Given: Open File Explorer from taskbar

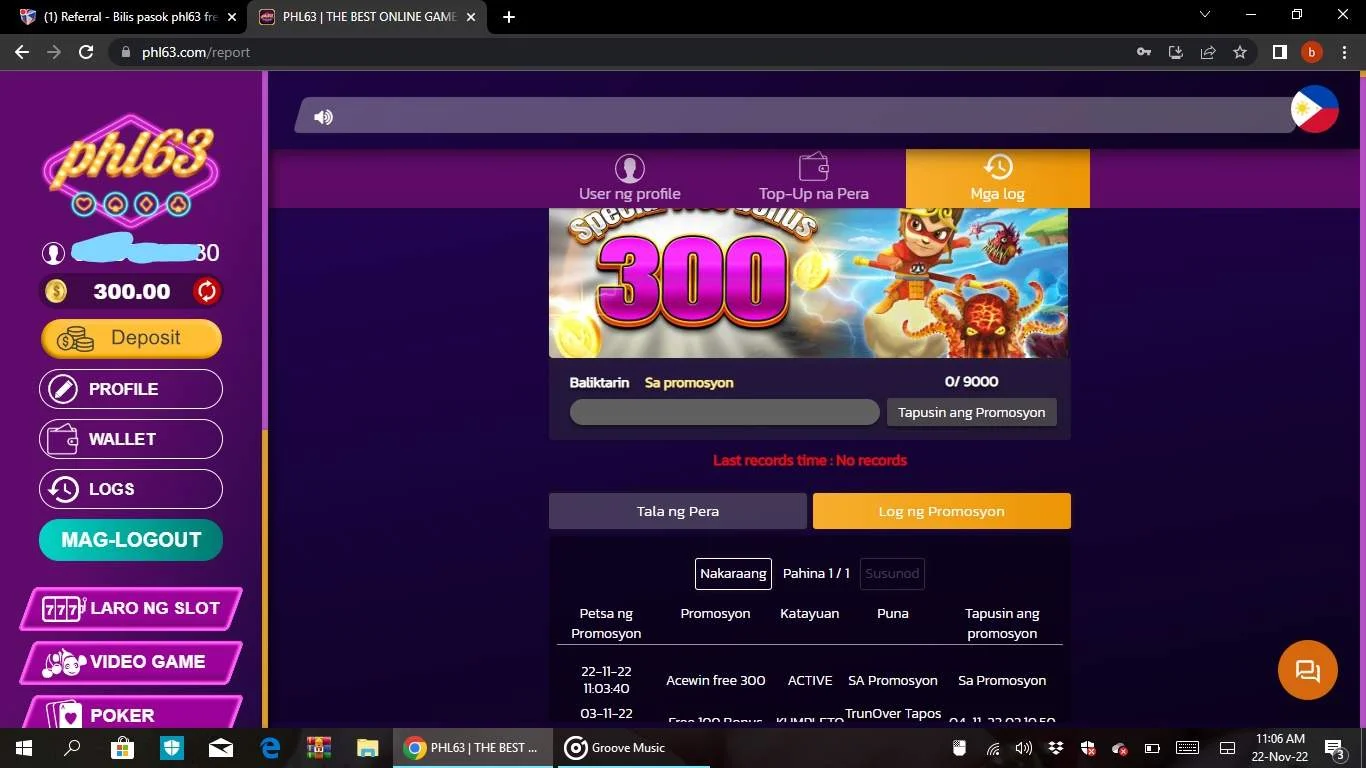Looking at the screenshot, I should [368, 748].
